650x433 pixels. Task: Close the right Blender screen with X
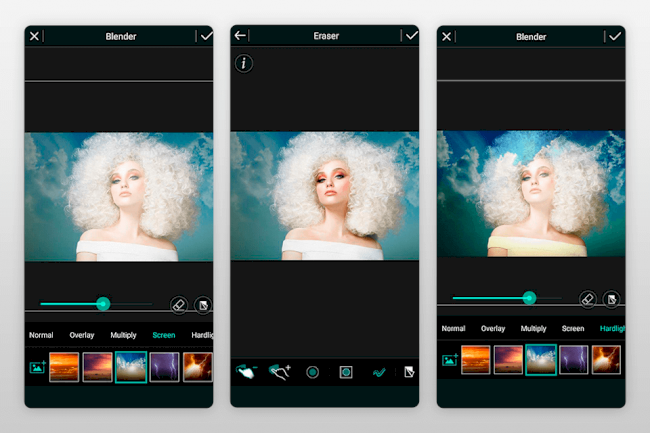click(446, 36)
